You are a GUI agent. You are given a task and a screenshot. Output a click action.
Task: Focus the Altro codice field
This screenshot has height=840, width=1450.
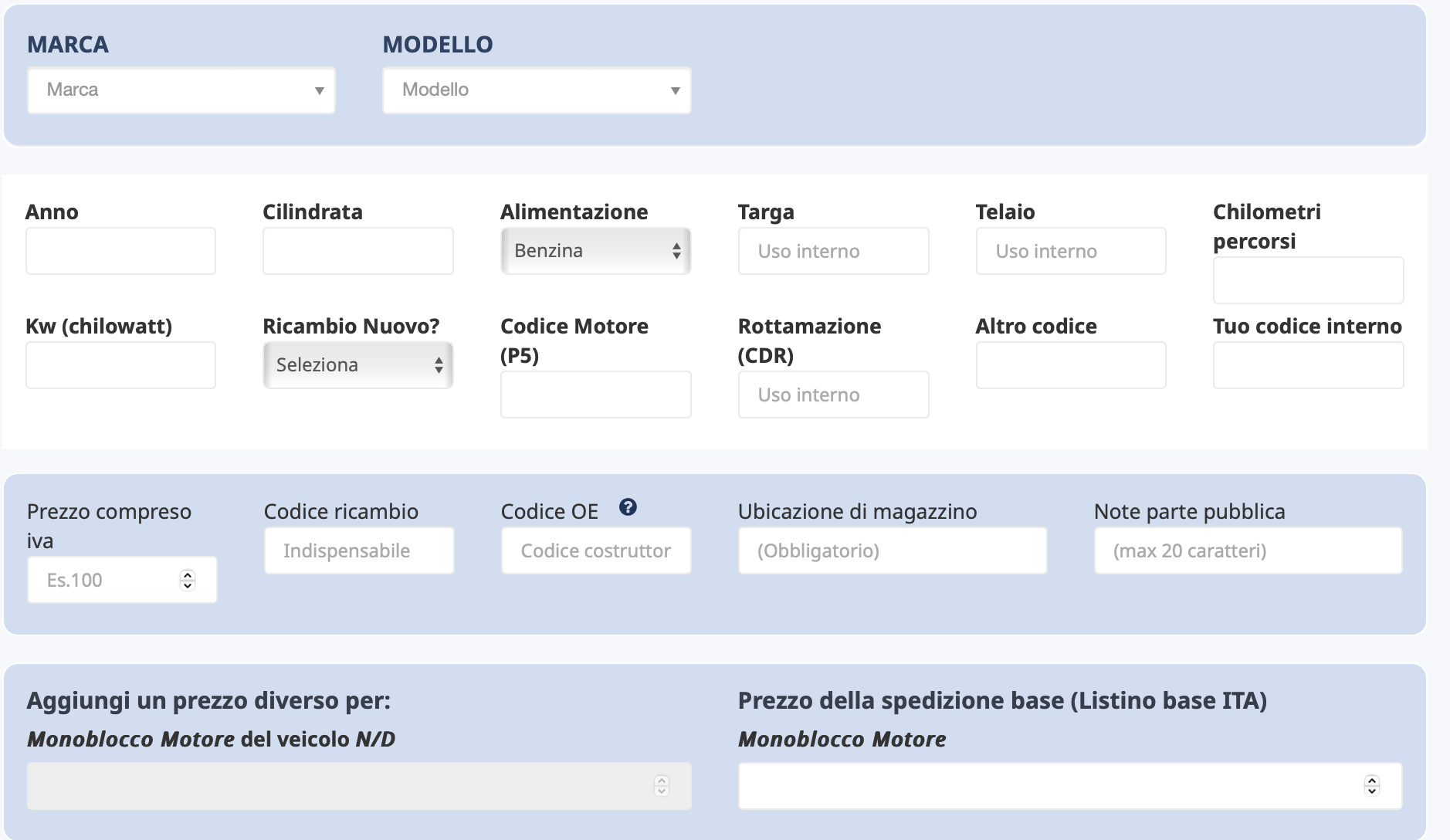coord(1071,365)
